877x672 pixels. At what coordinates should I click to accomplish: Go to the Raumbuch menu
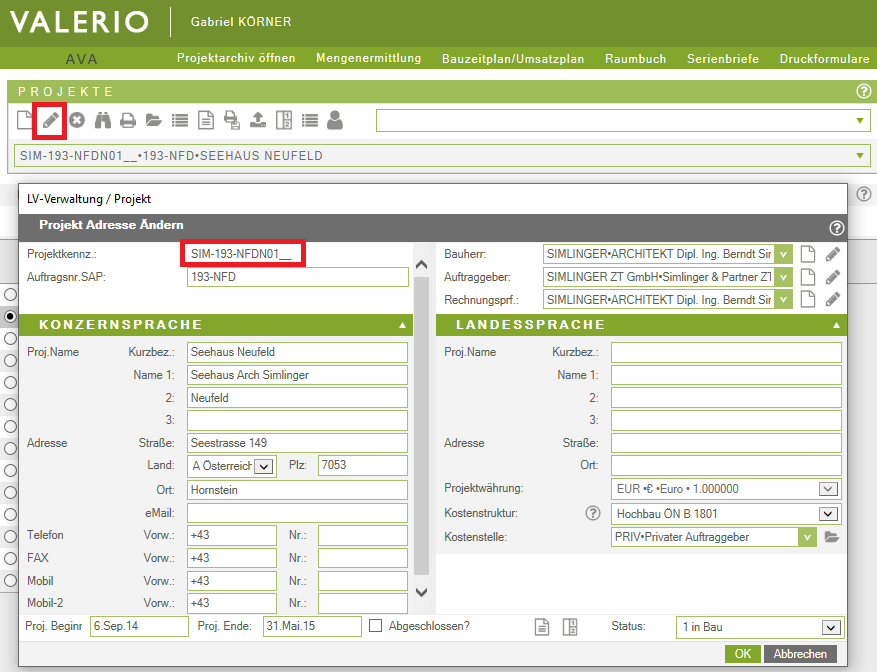pyautogui.click(x=635, y=59)
